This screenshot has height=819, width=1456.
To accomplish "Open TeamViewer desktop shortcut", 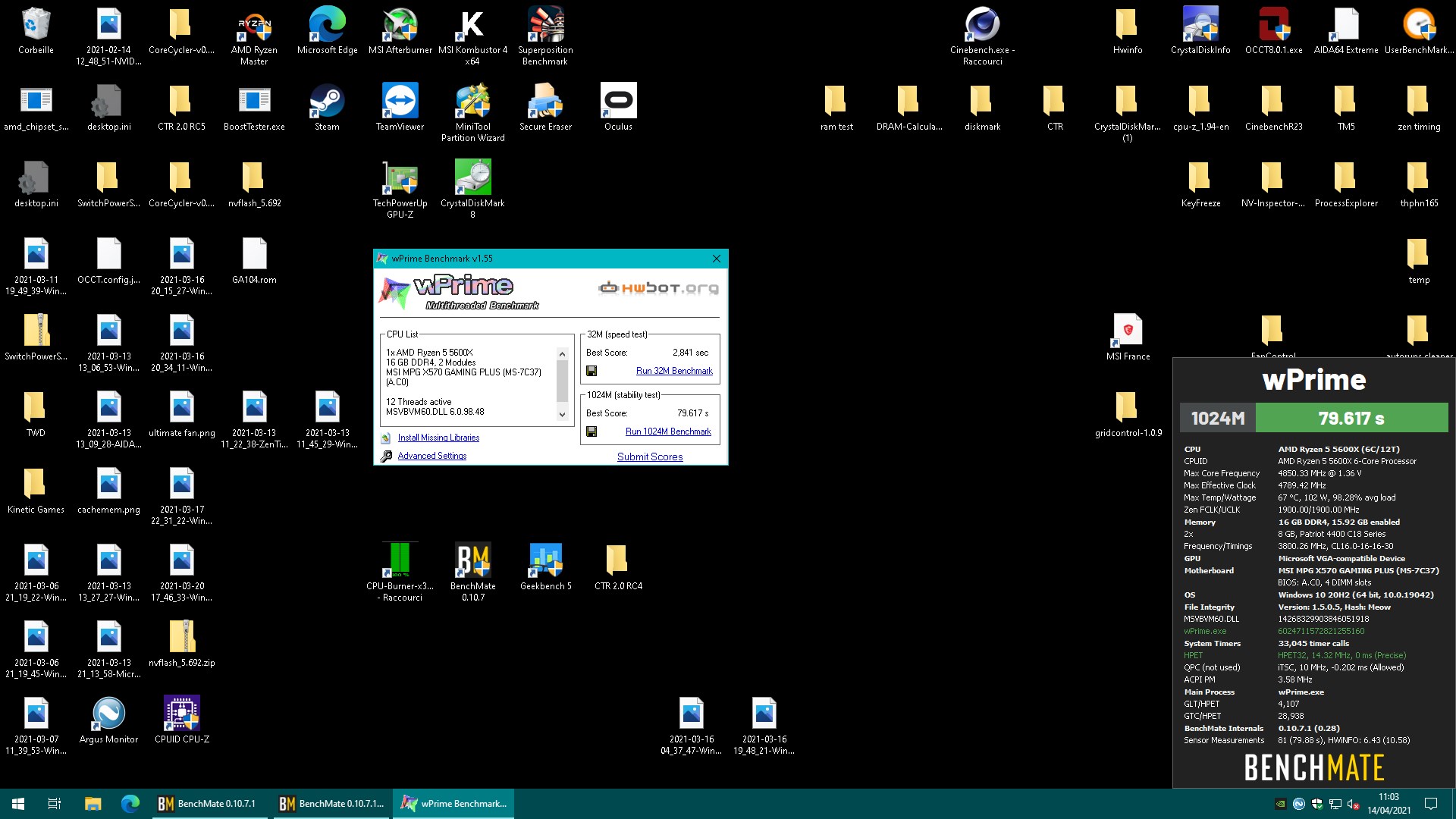I will click(x=400, y=107).
